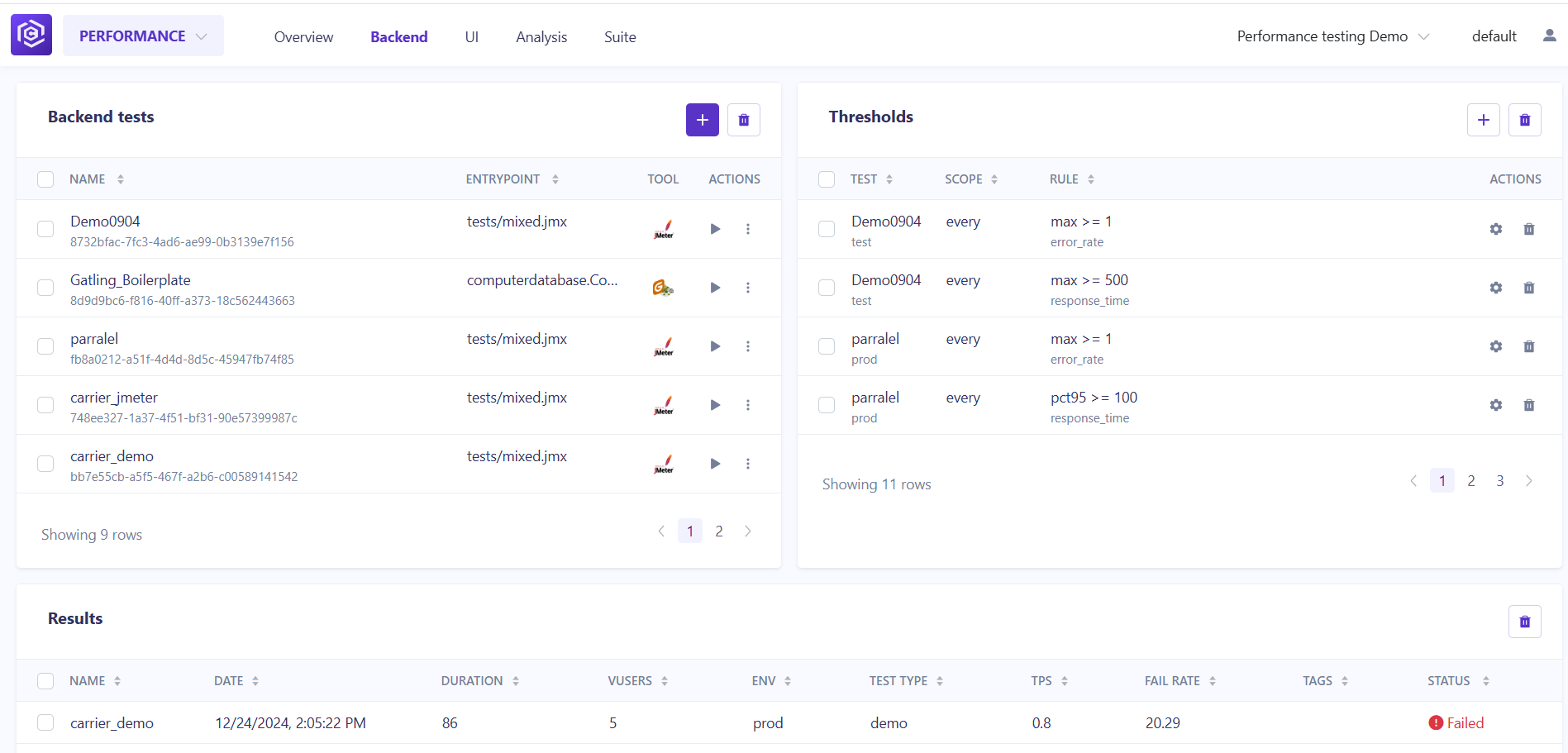The image size is (1568, 753).
Task: Check the parralel backend test row
Action: (45, 346)
